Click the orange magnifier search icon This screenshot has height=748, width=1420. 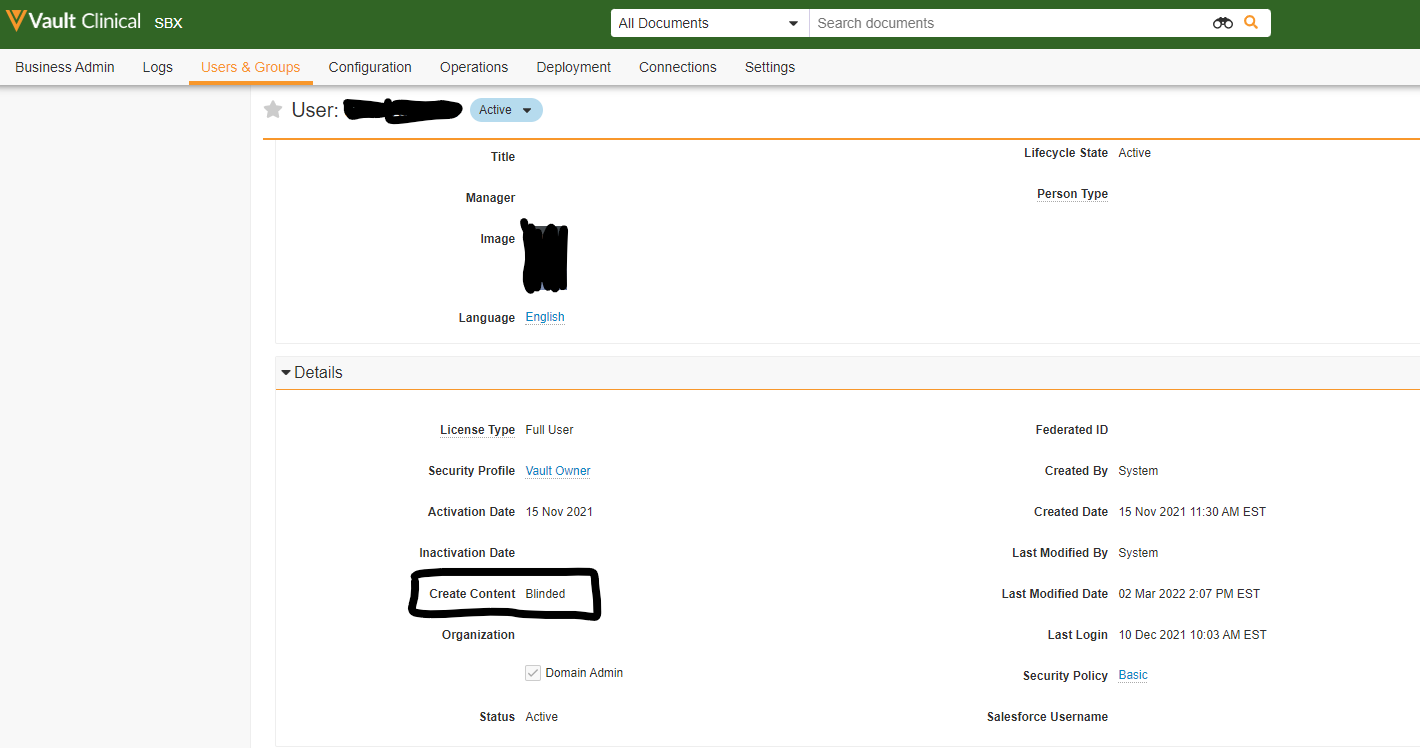click(x=1251, y=22)
